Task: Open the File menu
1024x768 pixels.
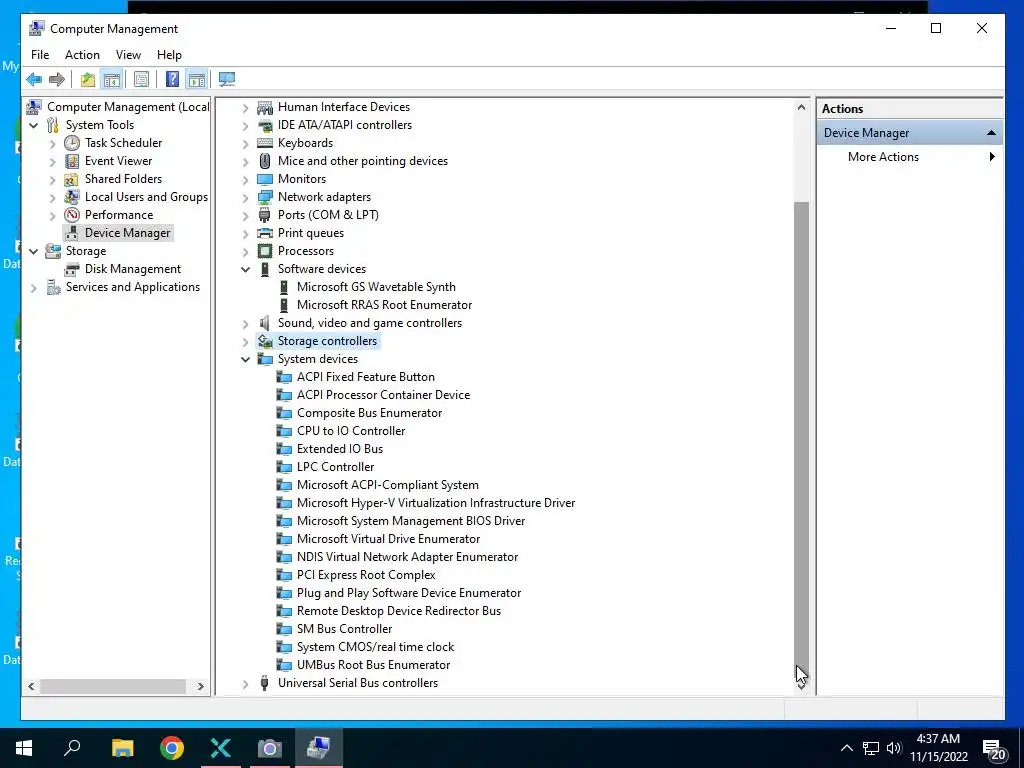Action: (x=40, y=55)
